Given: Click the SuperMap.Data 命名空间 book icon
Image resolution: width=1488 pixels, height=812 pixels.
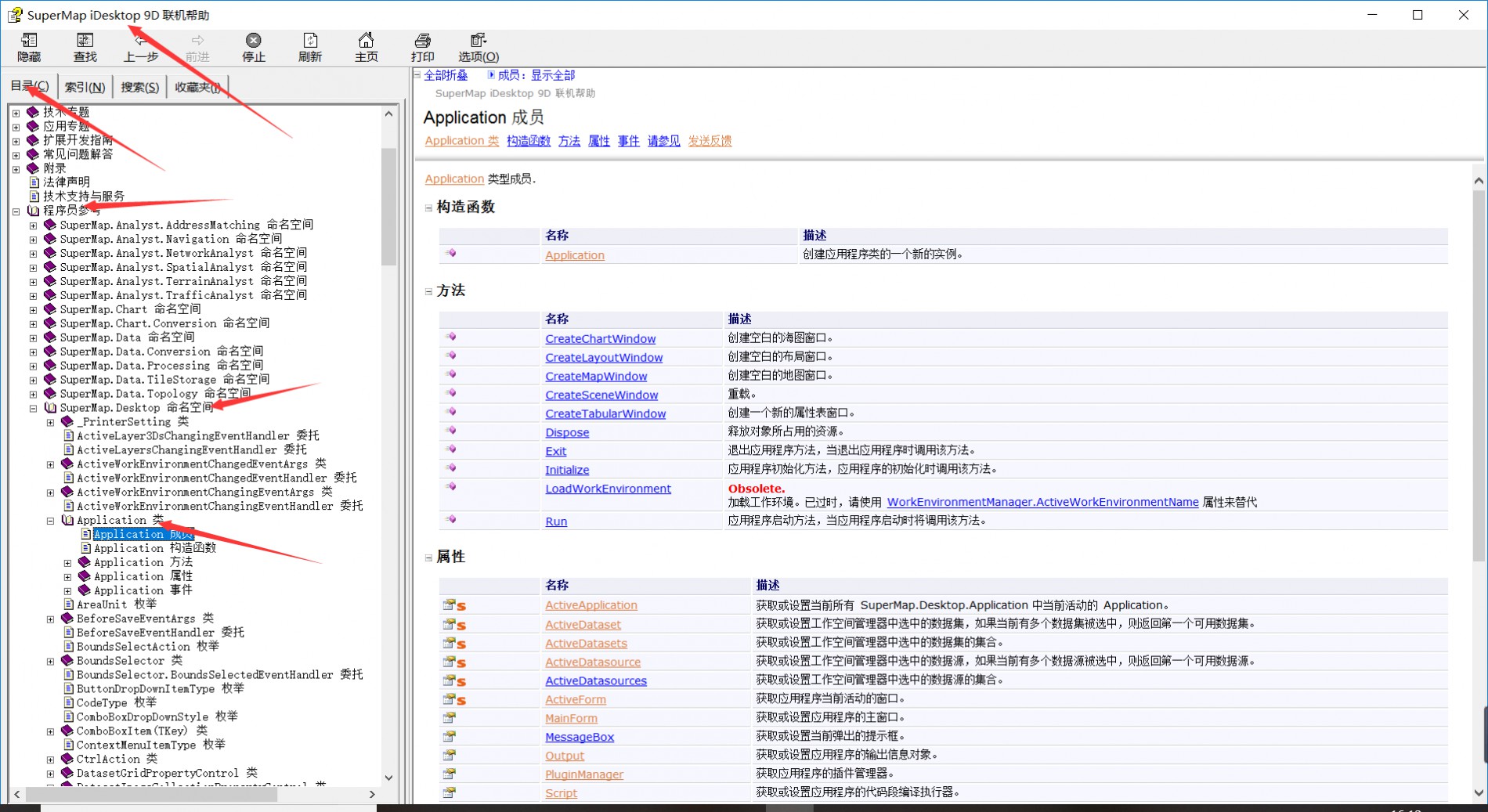Looking at the screenshot, I should 50,337.
